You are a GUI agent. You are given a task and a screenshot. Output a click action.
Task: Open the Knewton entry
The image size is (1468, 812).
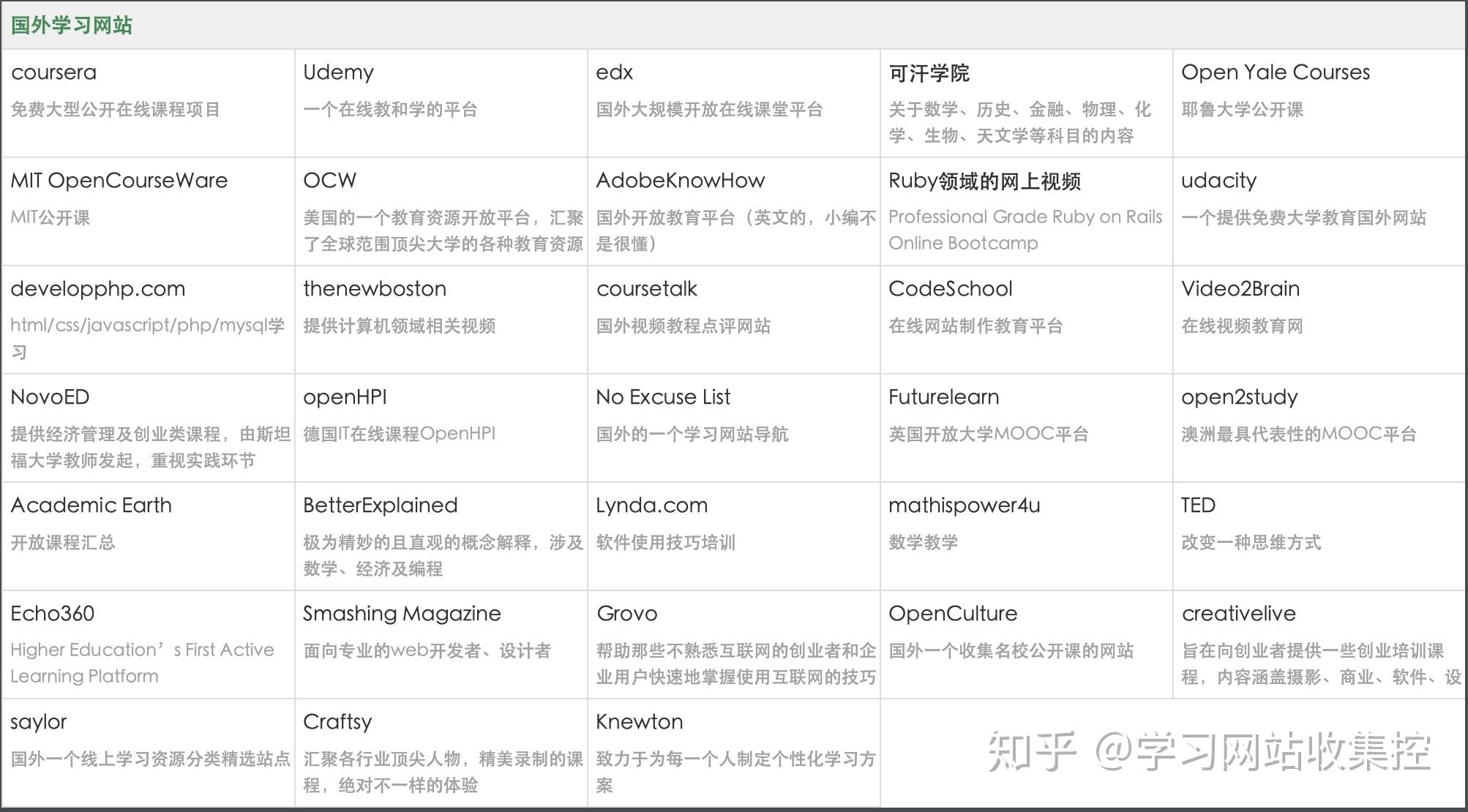[639, 722]
